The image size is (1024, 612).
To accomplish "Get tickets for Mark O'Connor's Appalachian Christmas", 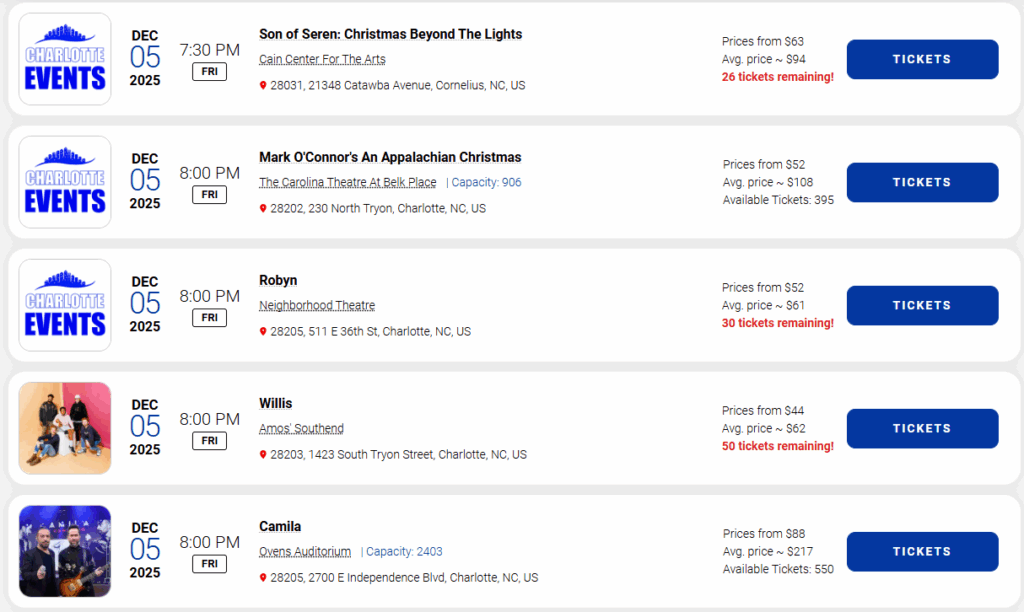I will [922, 182].
